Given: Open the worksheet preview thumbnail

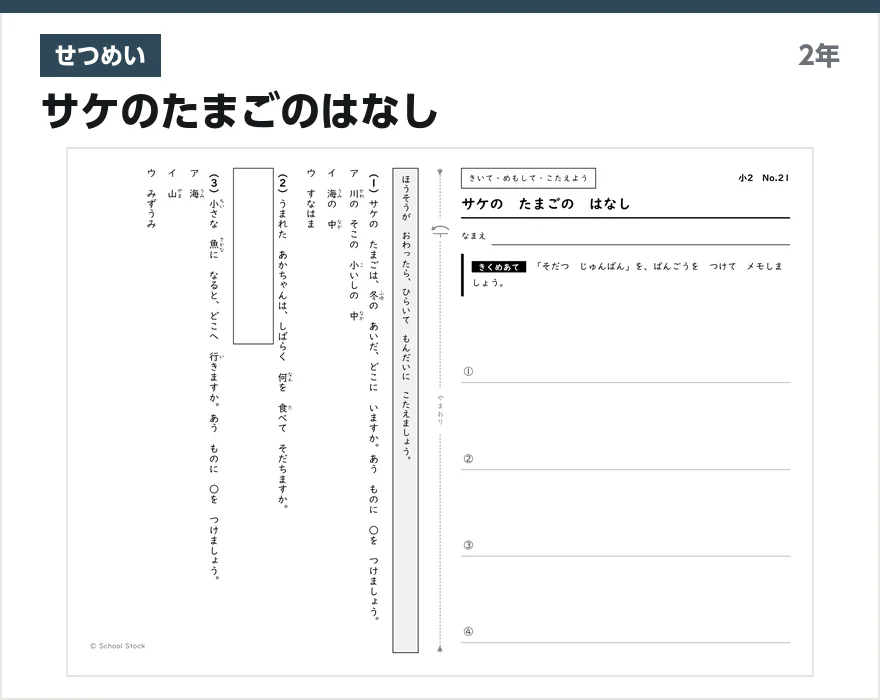Looking at the screenshot, I should click(440, 412).
